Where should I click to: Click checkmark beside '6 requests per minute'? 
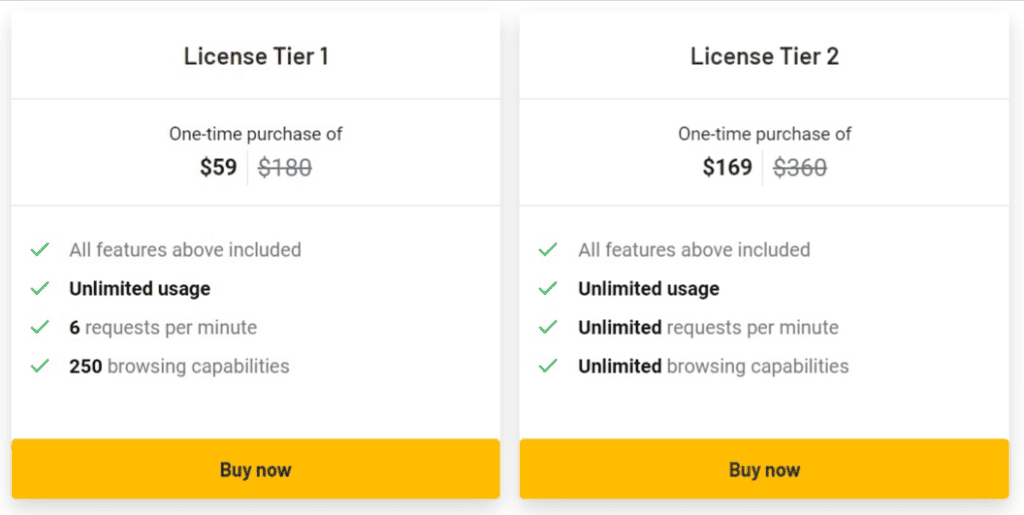pos(40,327)
